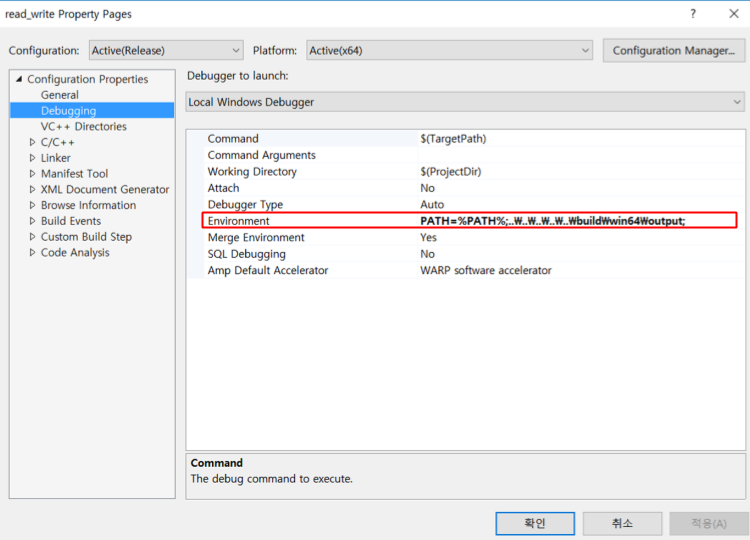Select the Environment property value field
Image resolution: width=750 pixels, height=540 pixels.
(x=575, y=221)
